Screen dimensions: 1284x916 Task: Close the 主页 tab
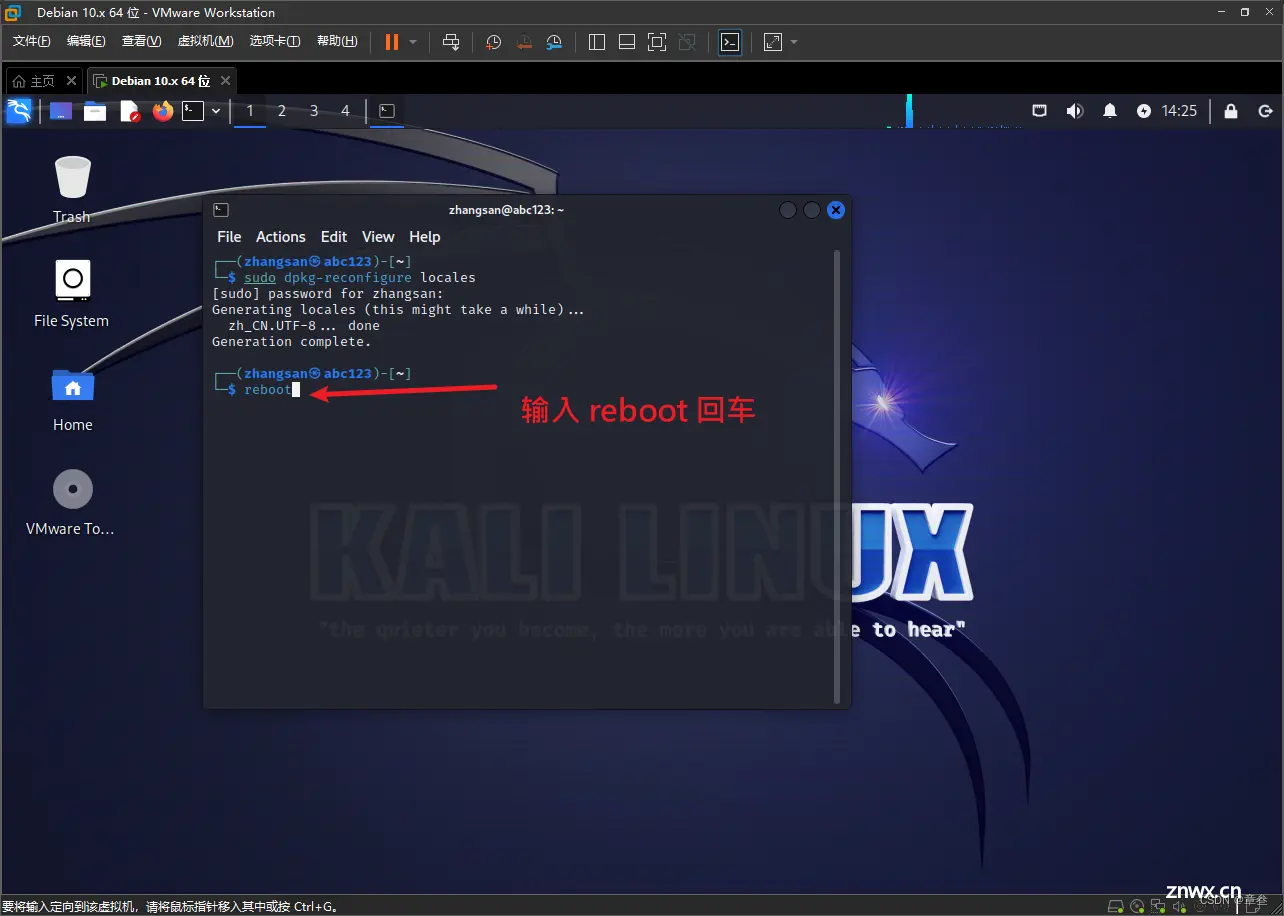pos(71,81)
